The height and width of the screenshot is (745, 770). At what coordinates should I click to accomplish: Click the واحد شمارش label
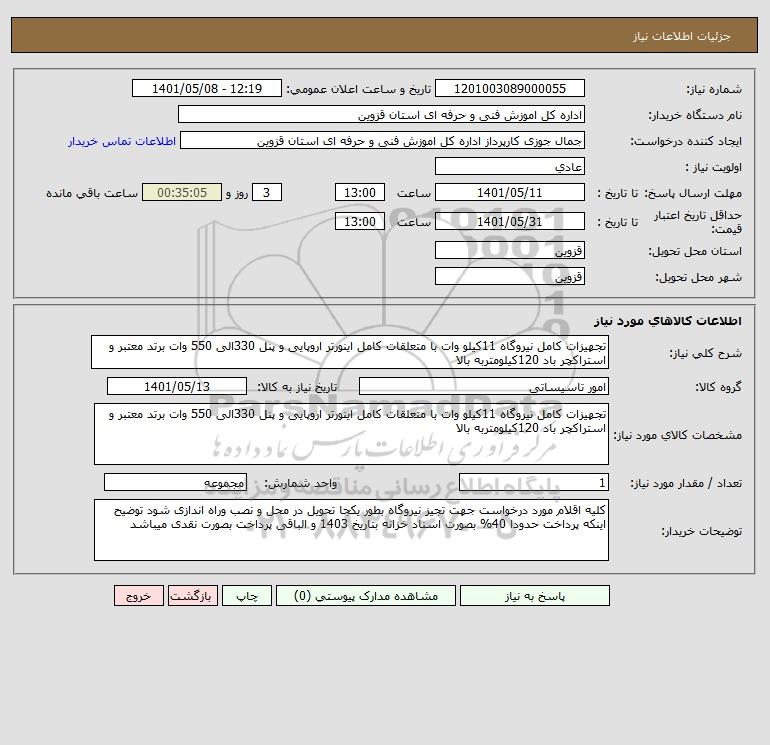[x=301, y=483]
